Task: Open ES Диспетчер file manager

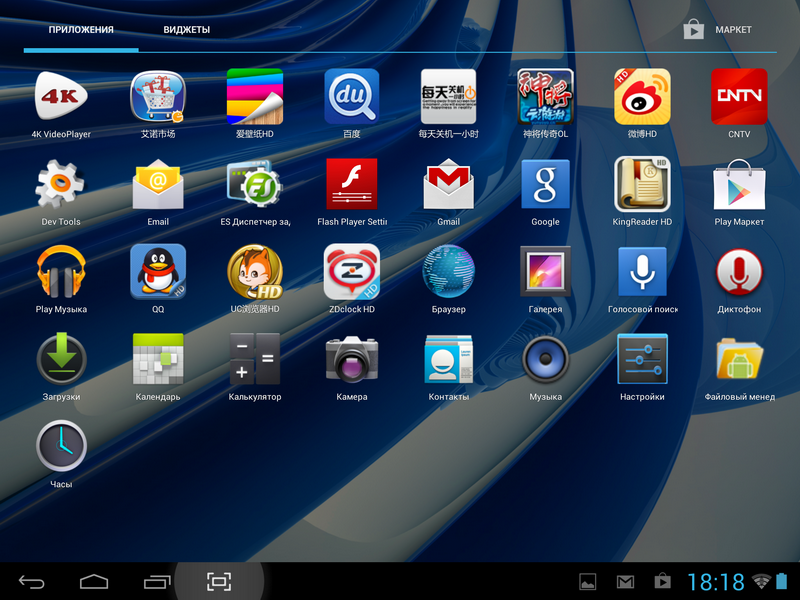Action: point(255,184)
